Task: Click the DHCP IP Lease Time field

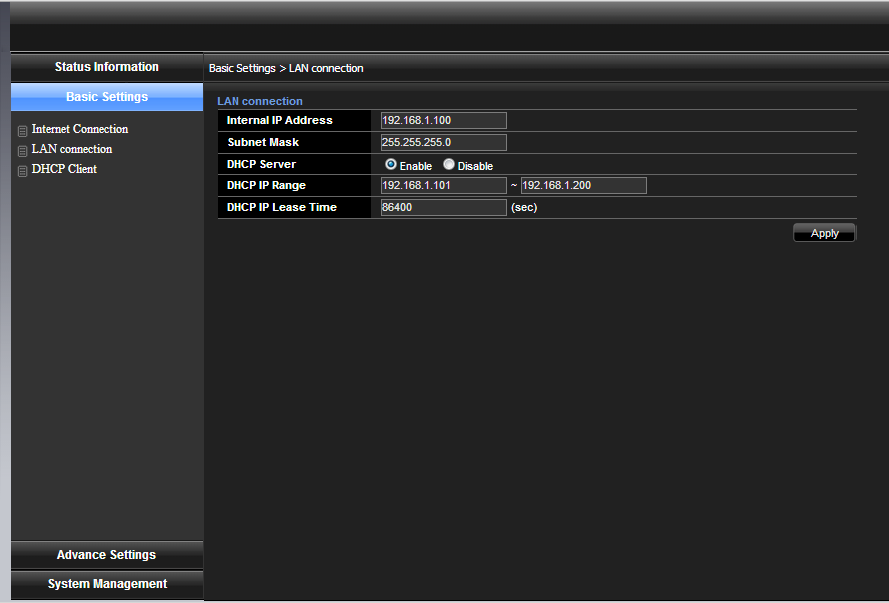Action: pyautogui.click(x=444, y=207)
